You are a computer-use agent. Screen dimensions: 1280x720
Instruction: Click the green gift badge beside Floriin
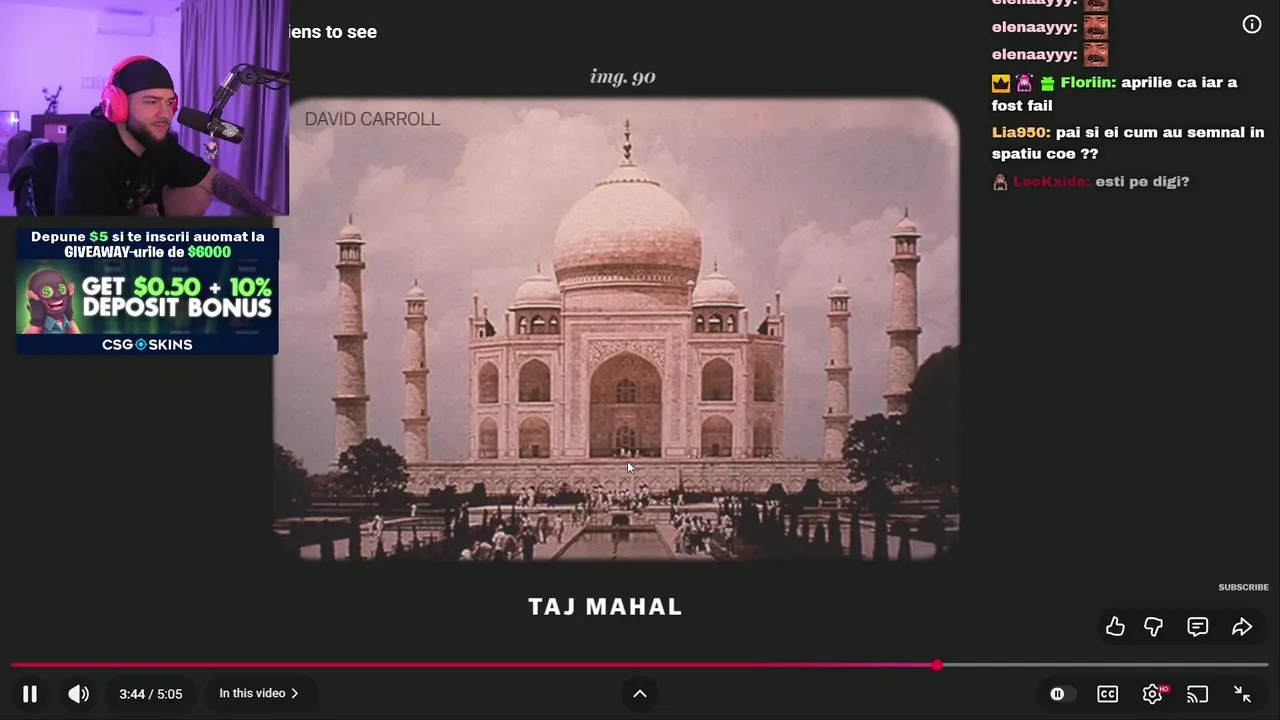[x=1048, y=83]
